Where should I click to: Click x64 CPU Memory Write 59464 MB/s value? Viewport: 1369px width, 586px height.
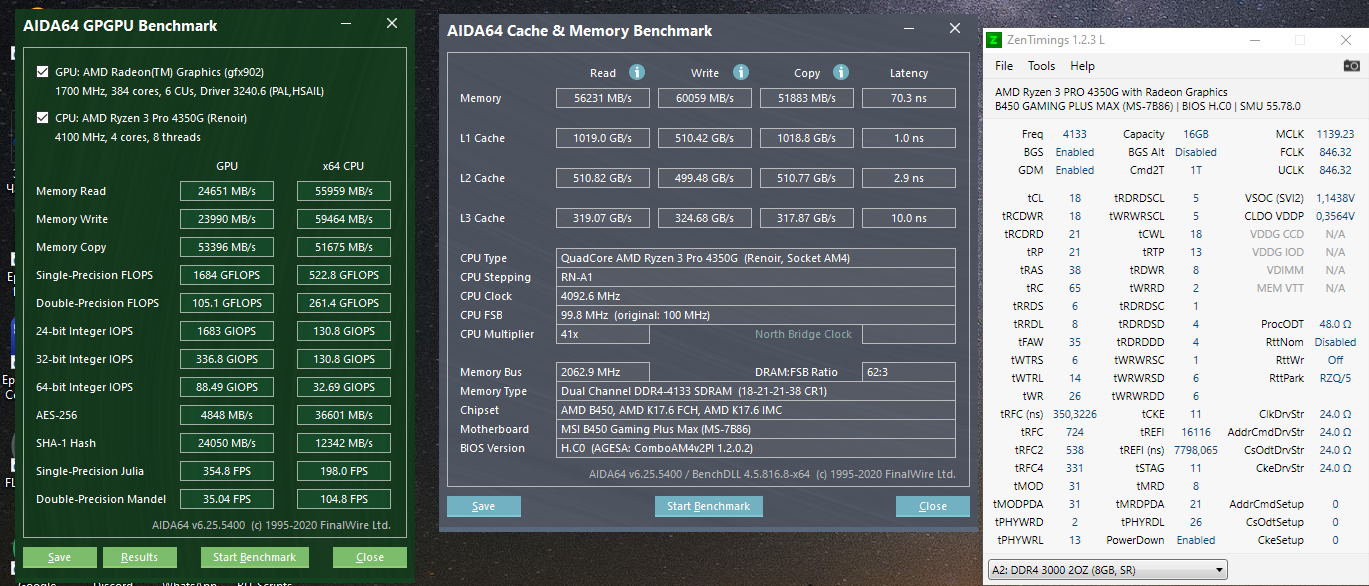point(344,219)
